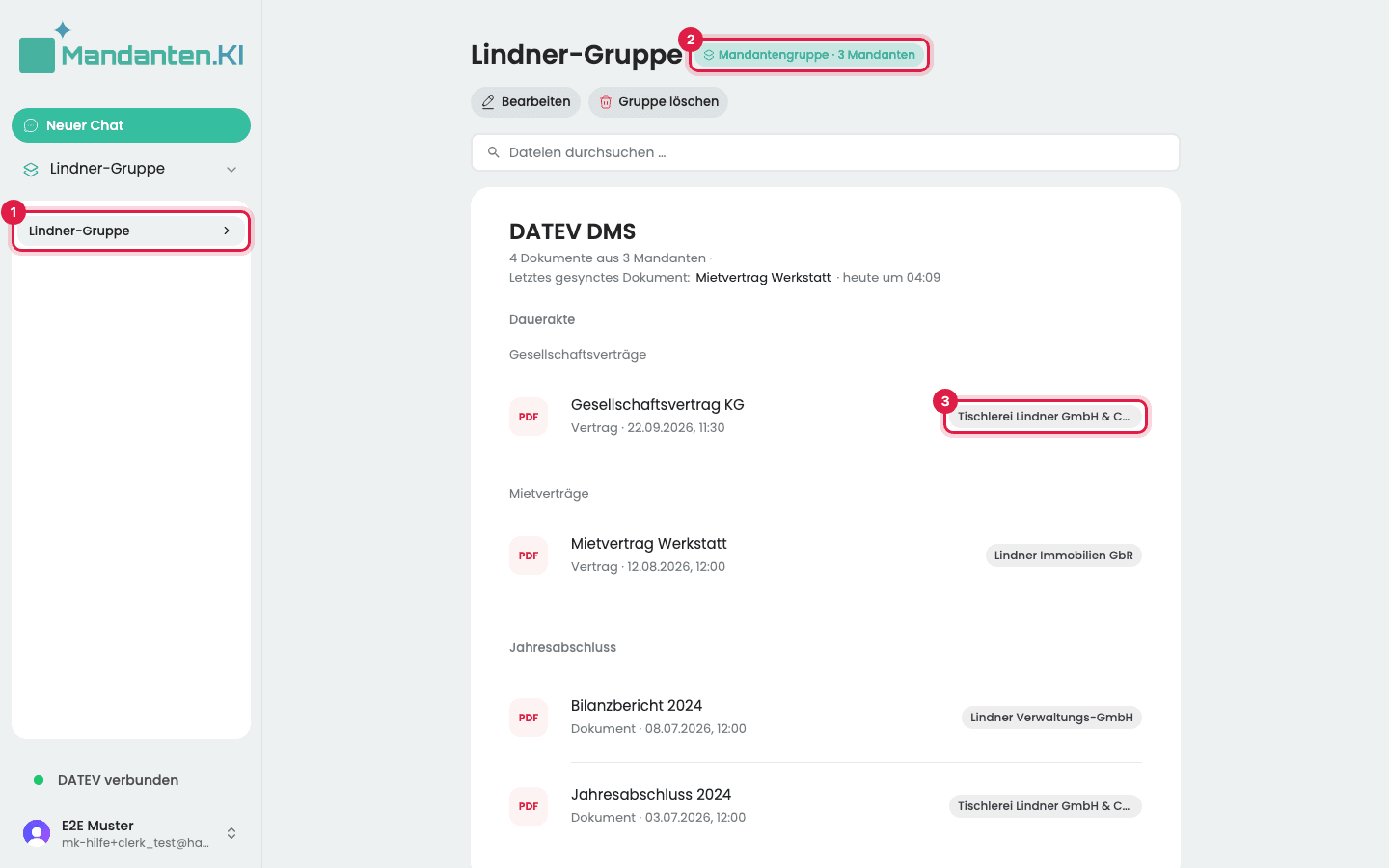Expand the Lindner-Gruppe dropdown chevron in sidebar

click(231, 170)
